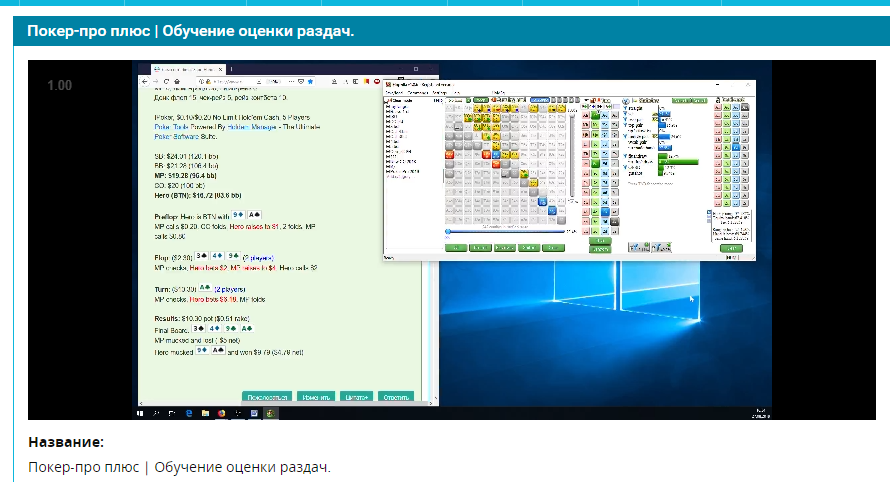The width and height of the screenshot is (890, 482).
Task: Click the vertical slider beside the range grid
Action: (x=572, y=155)
